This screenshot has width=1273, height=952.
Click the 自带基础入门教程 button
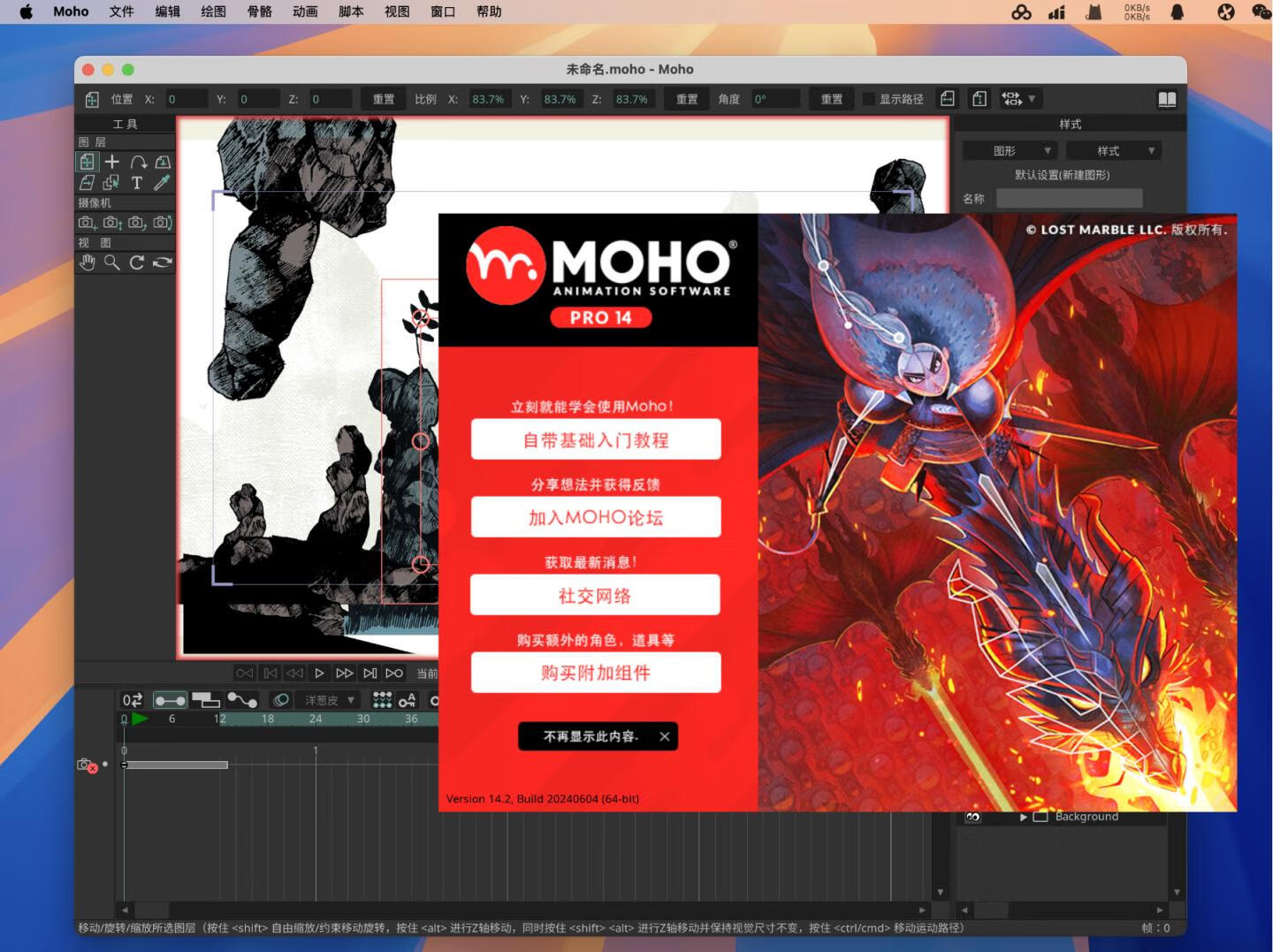(x=597, y=439)
